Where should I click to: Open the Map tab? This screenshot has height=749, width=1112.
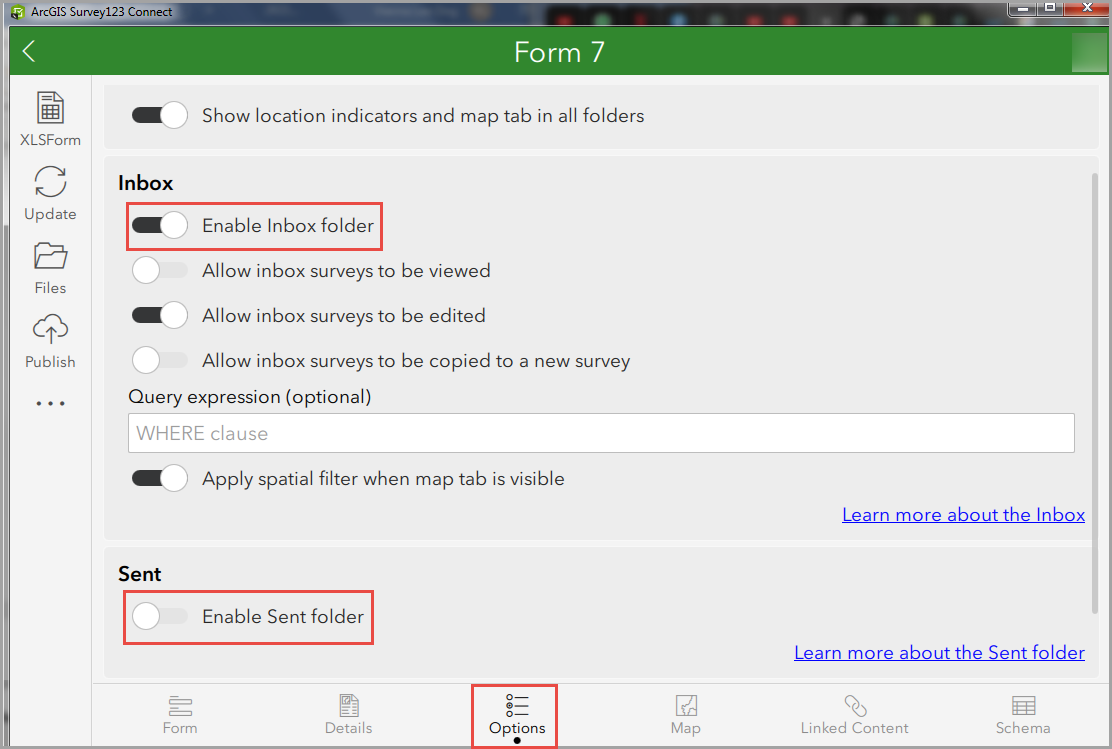686,715
